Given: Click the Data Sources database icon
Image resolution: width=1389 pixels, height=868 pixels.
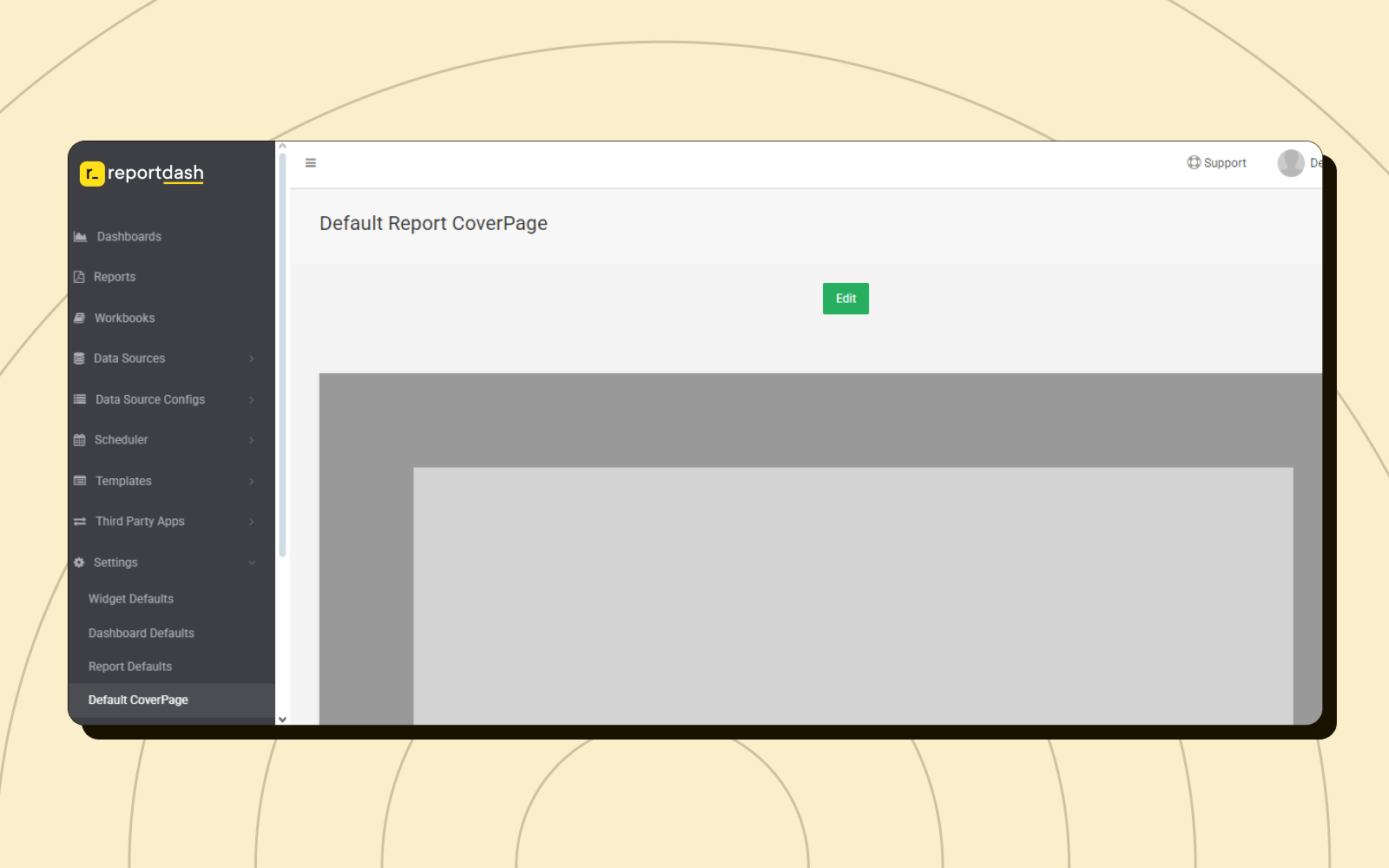Looking at the screenshot, I should click(79, 358).
